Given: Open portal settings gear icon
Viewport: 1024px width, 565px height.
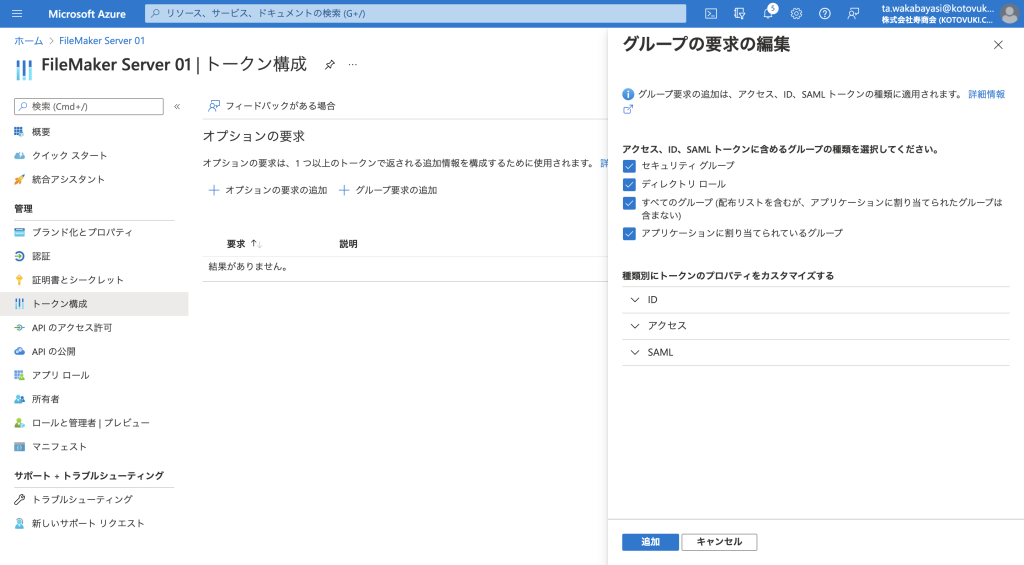Looking at the screenshot, I should coord(796,13).
